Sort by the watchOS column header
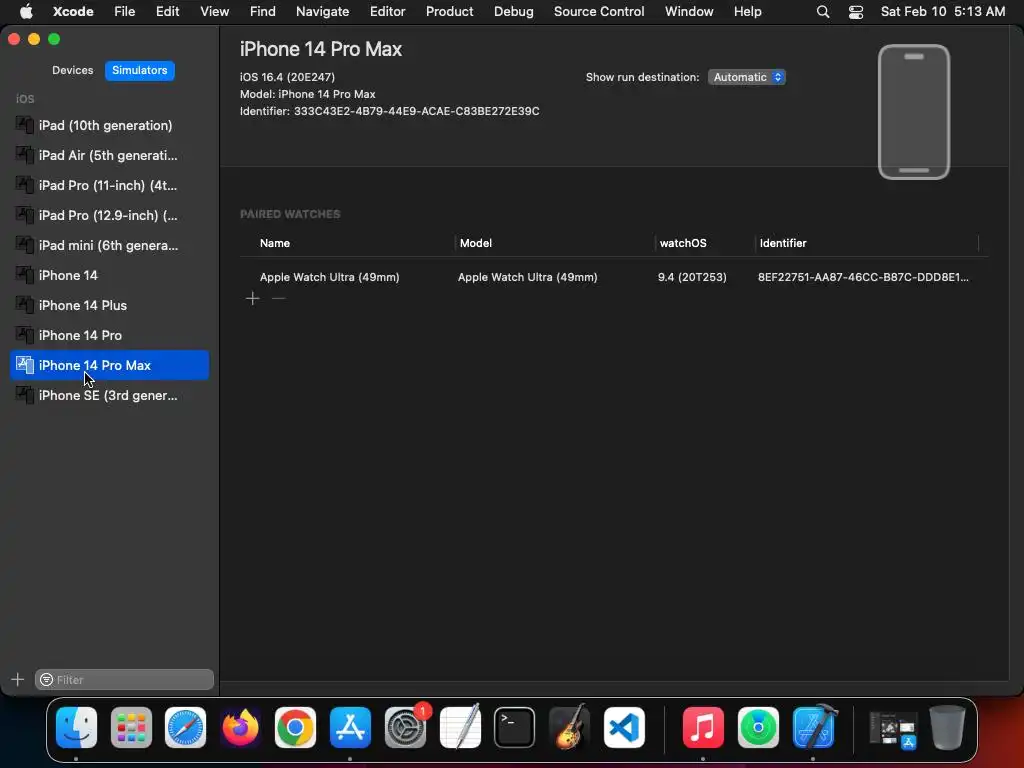1024x768 pixels. [x=683, y=243]
